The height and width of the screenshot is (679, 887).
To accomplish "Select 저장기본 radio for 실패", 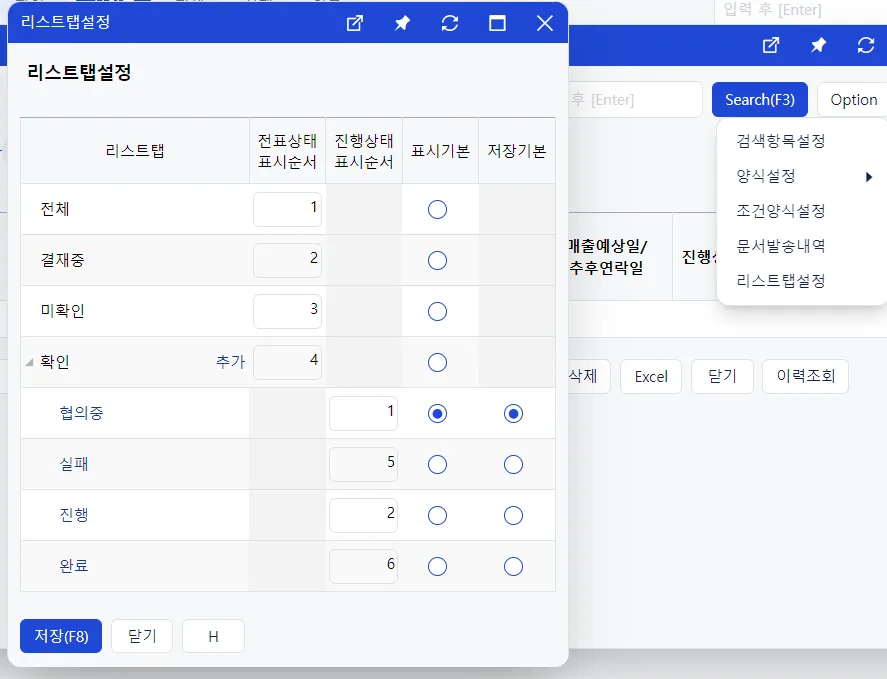I will 513,465.
